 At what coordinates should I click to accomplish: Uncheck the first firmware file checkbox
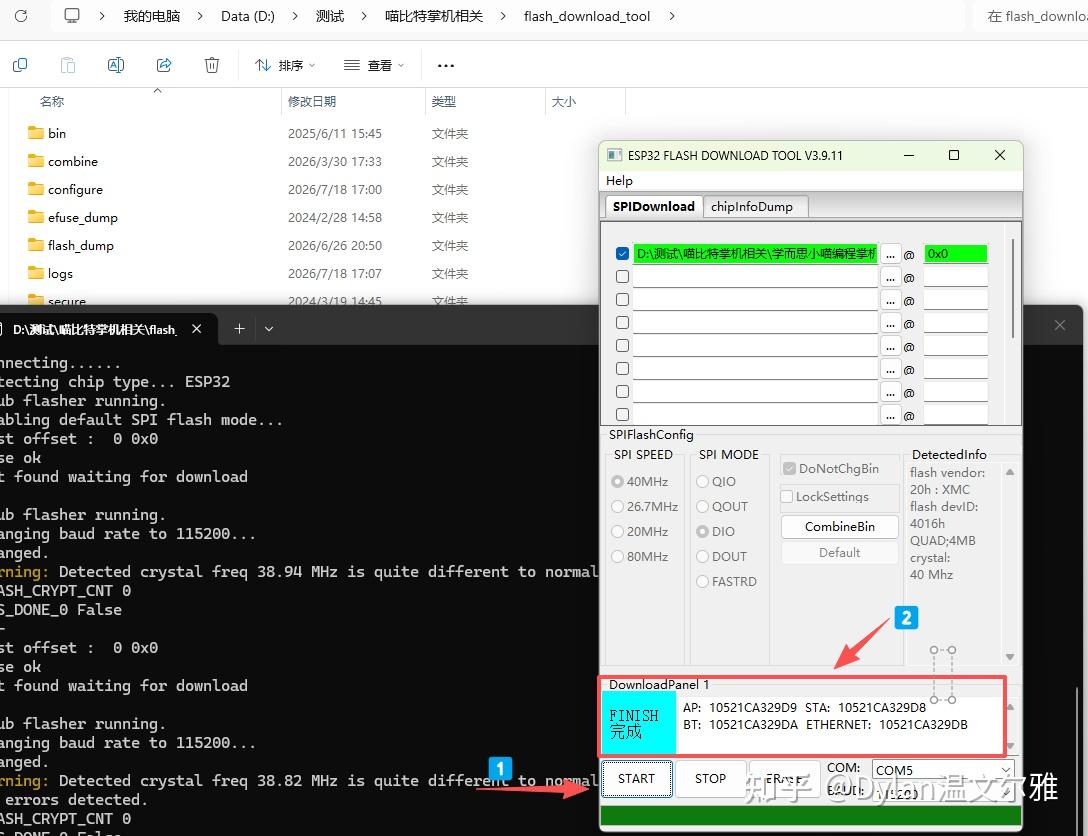click(622, 254)
